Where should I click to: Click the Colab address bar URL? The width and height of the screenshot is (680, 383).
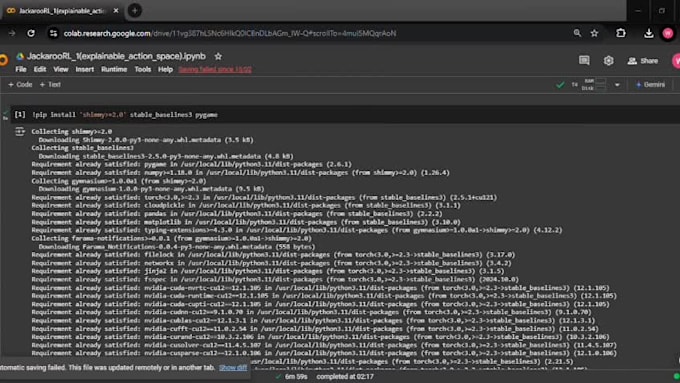pyautogui.click(x=230, y=33)
